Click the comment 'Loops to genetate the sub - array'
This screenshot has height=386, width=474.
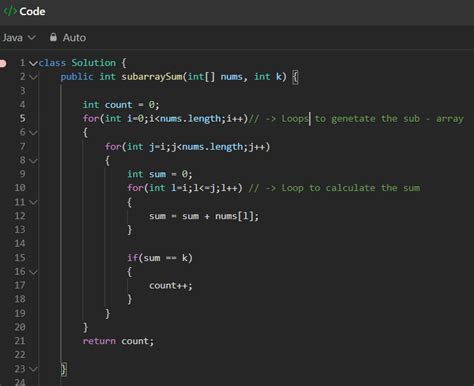(x=372, y=118)
